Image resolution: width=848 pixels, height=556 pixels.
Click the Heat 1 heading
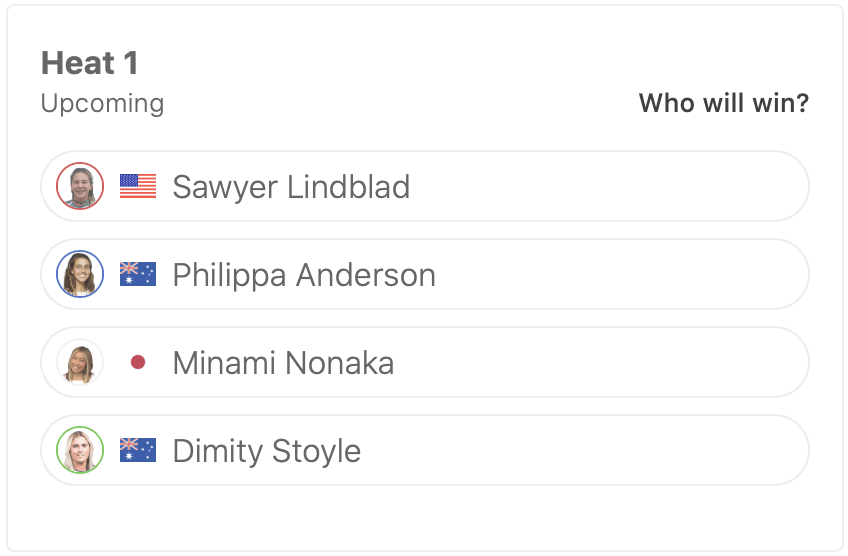tap(90, 64)
